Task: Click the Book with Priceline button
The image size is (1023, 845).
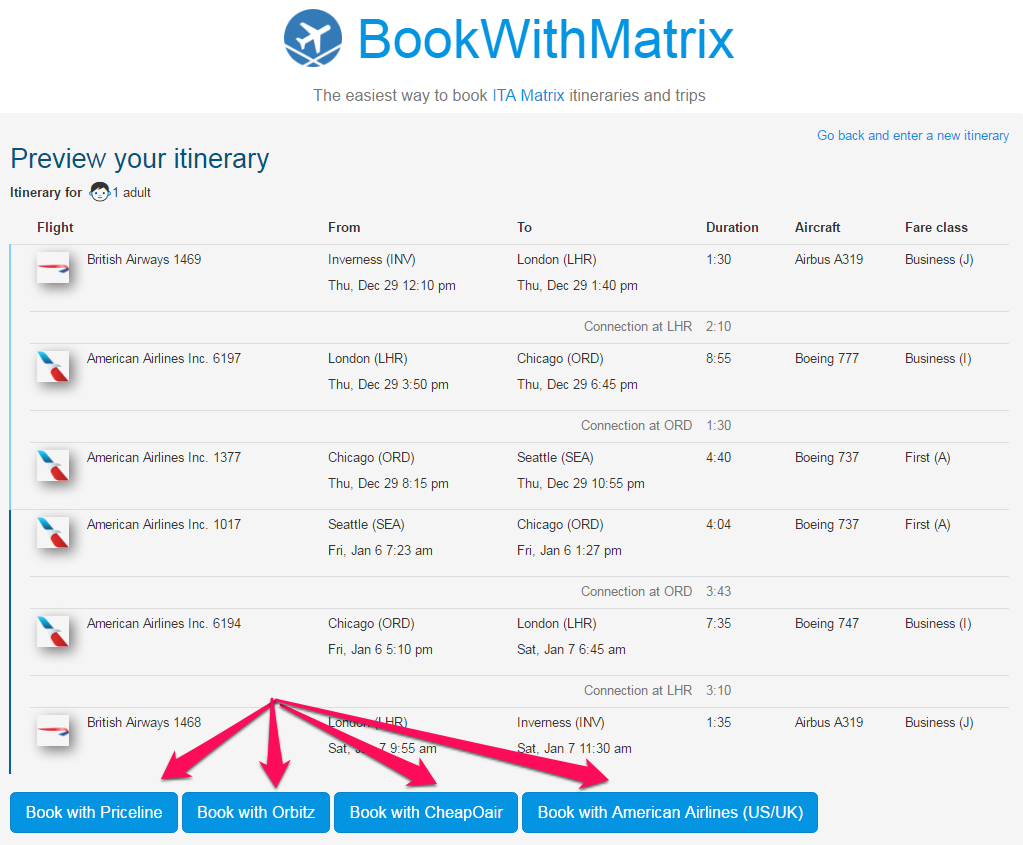Action: tap(94, 812)
